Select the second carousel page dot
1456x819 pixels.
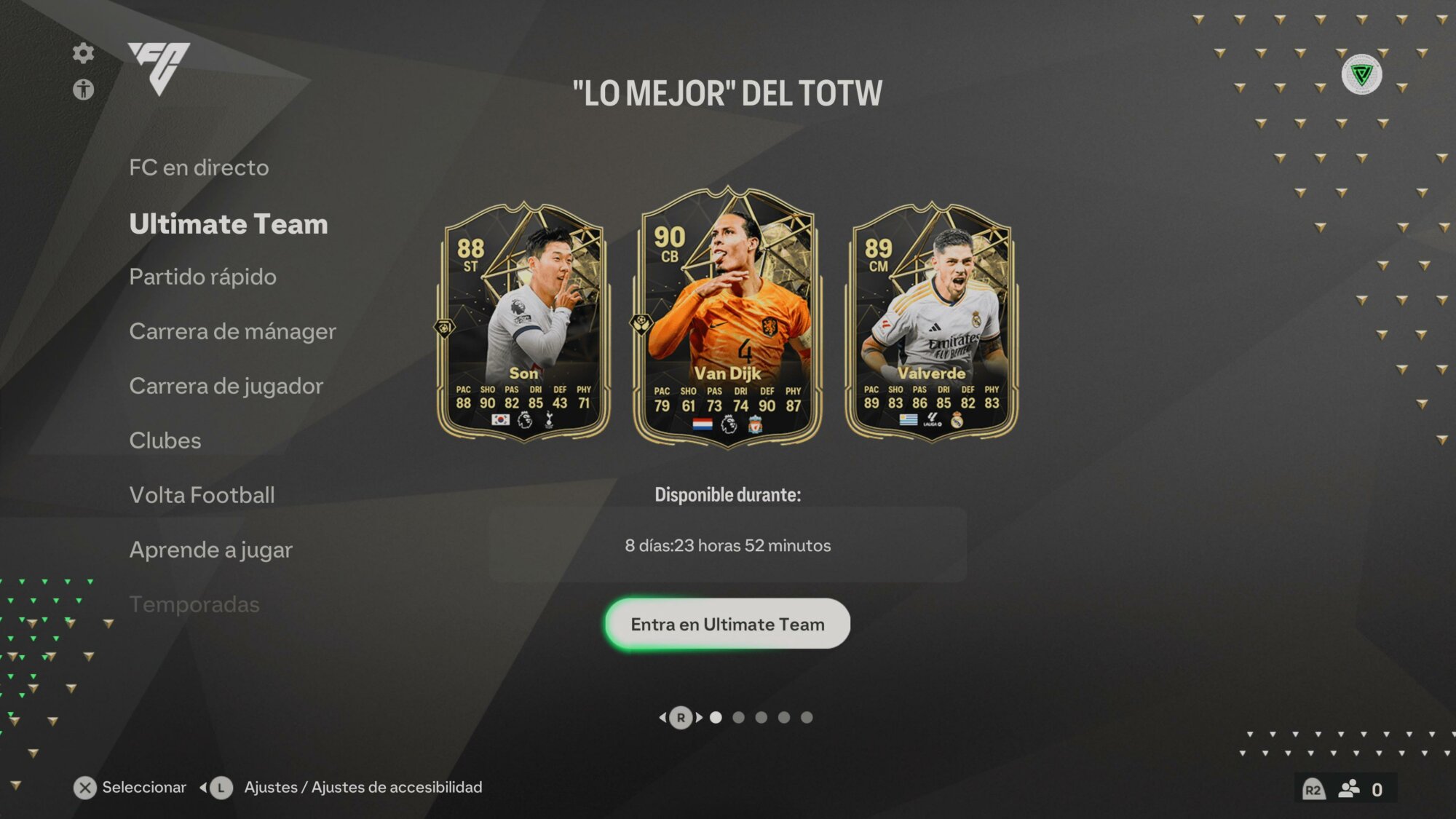[x=738, y=717]
